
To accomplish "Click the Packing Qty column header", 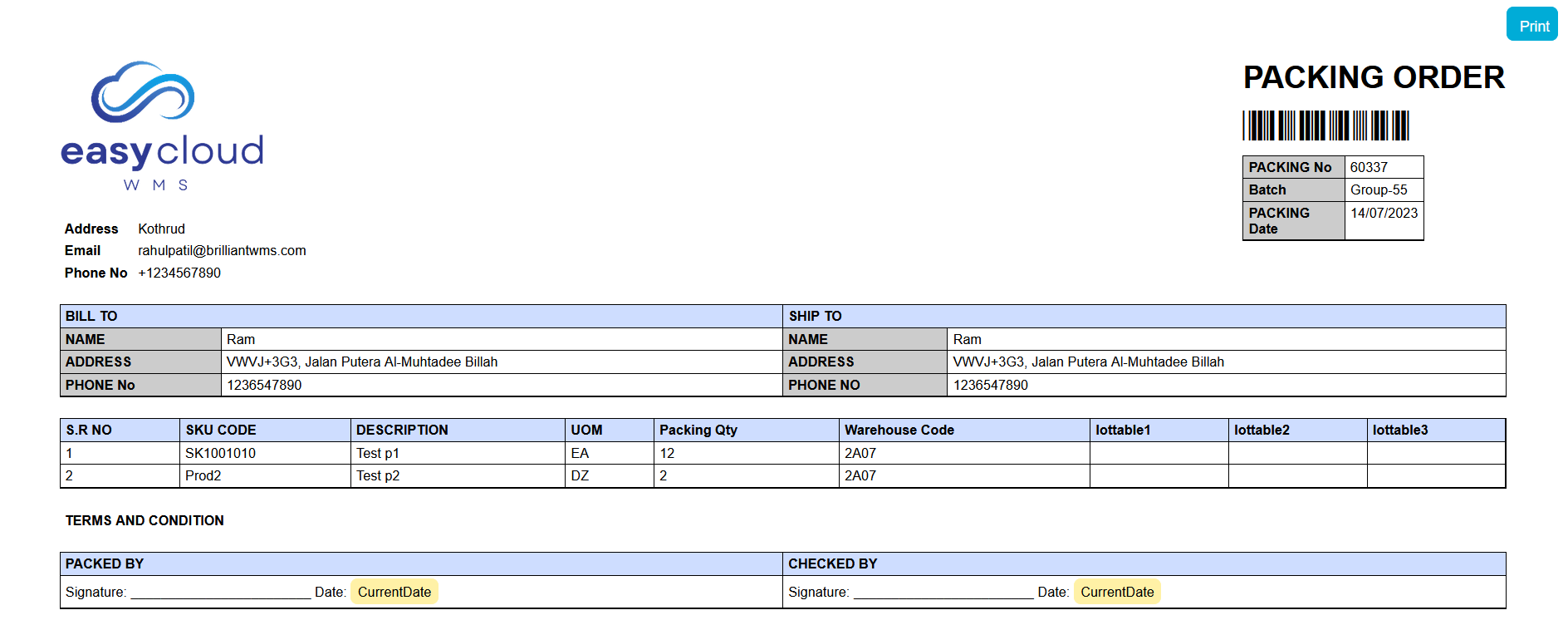I will (x=698, y=430).
